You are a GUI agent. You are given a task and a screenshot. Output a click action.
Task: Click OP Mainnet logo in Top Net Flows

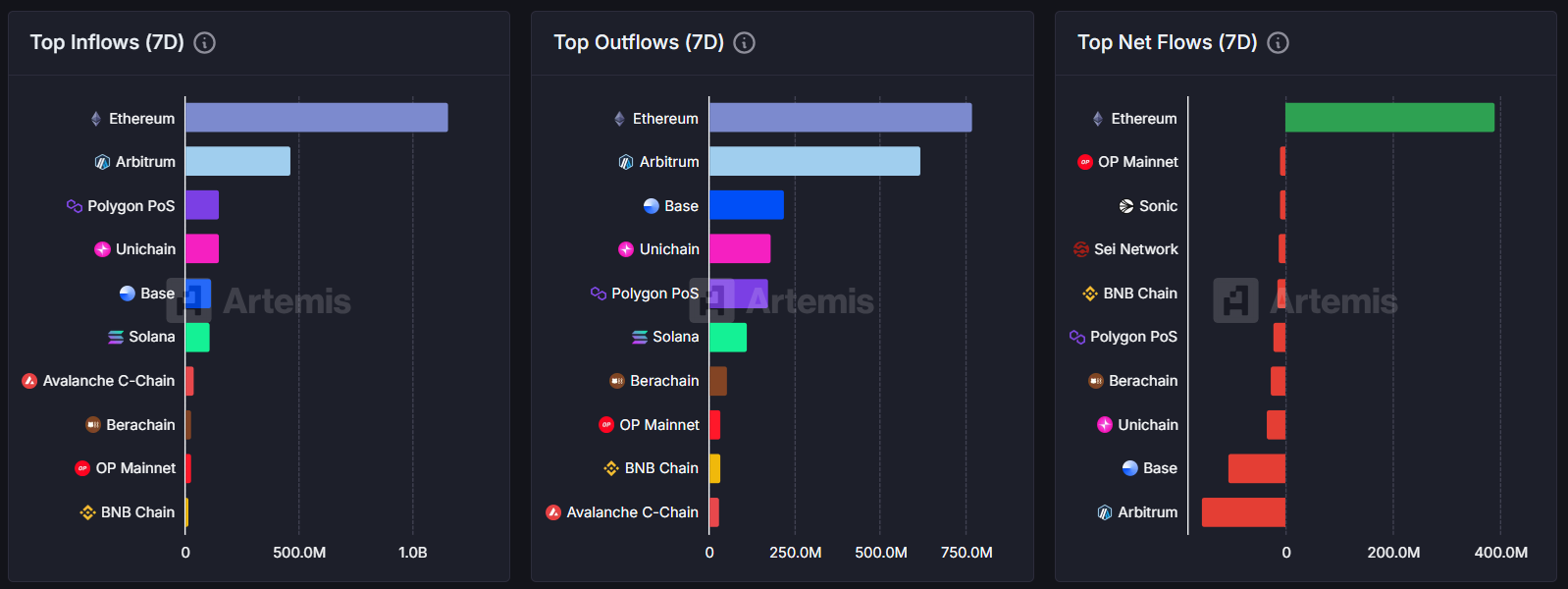pyautogui.click(x=1085, y=162)
